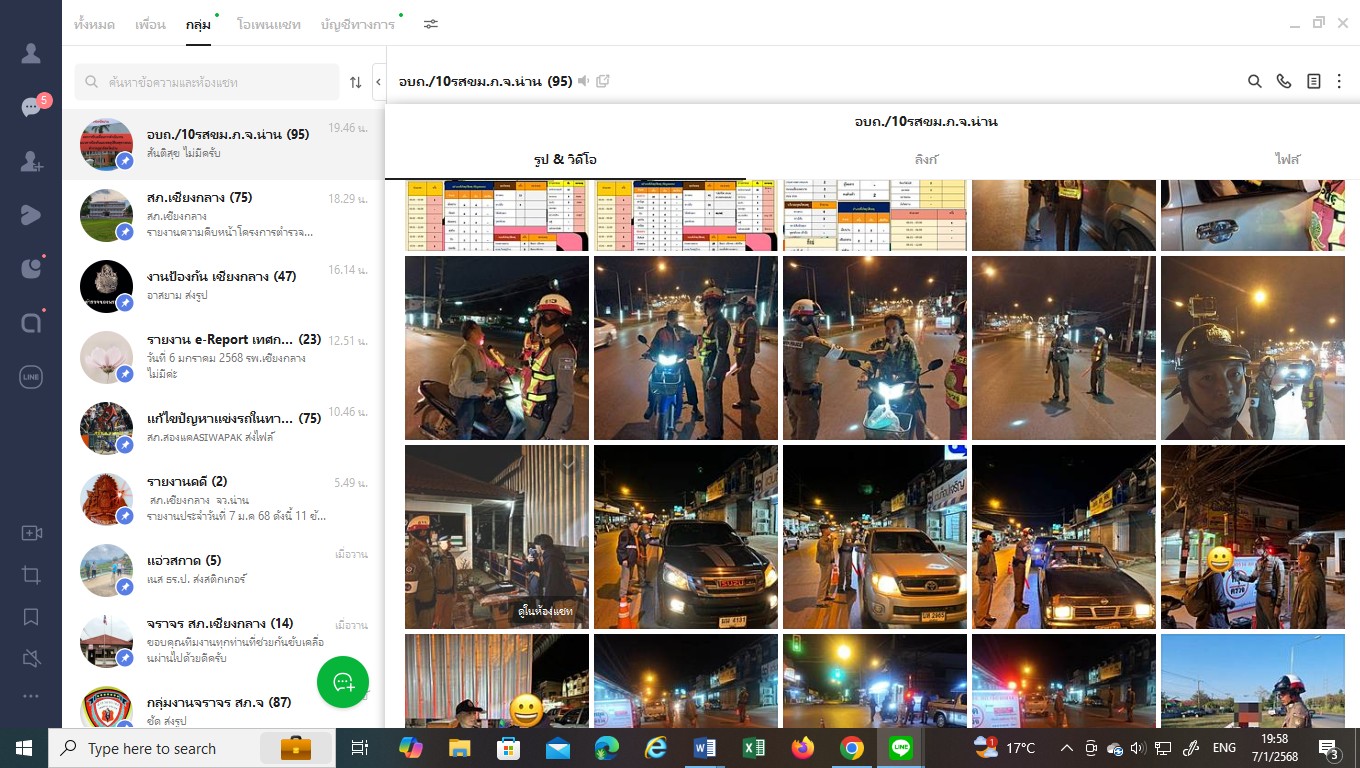The image size is (1360, 768).
Task: Toggle the chat list filter settings icon
Action: [x=431, y=24]
